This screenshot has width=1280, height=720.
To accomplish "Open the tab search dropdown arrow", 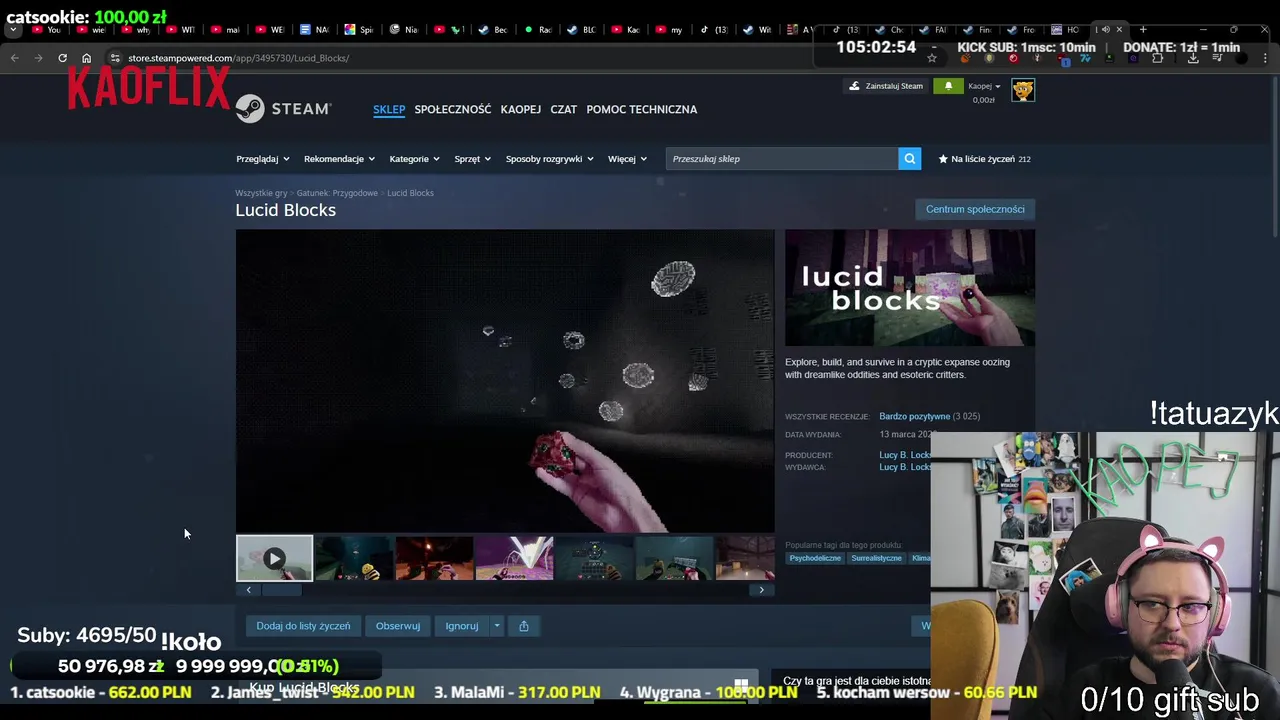I will (13, 29).
